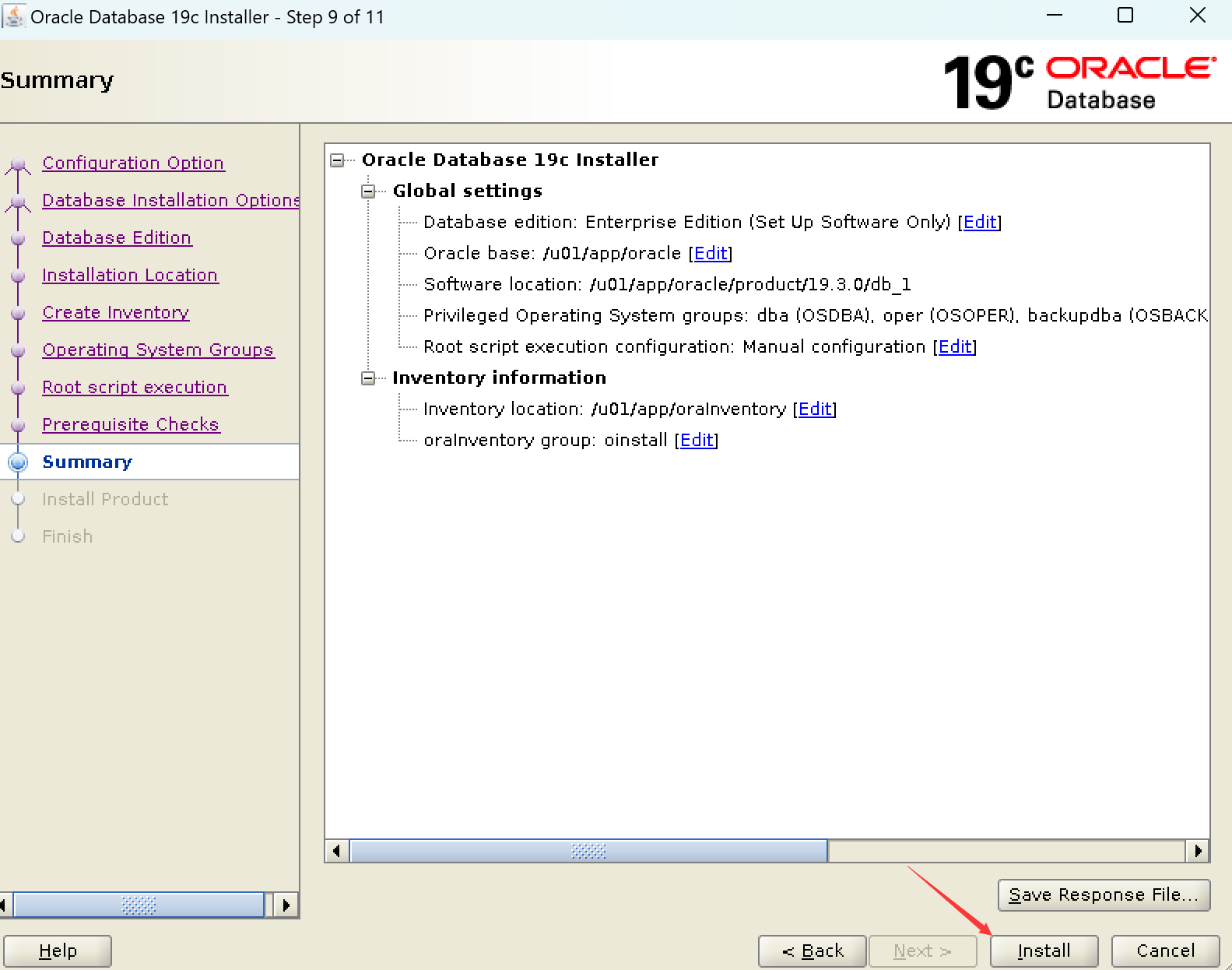The image size is (1232, 970).
Task: Collapse the Oracle Database 19c Installer tree node
Action: 337,160
